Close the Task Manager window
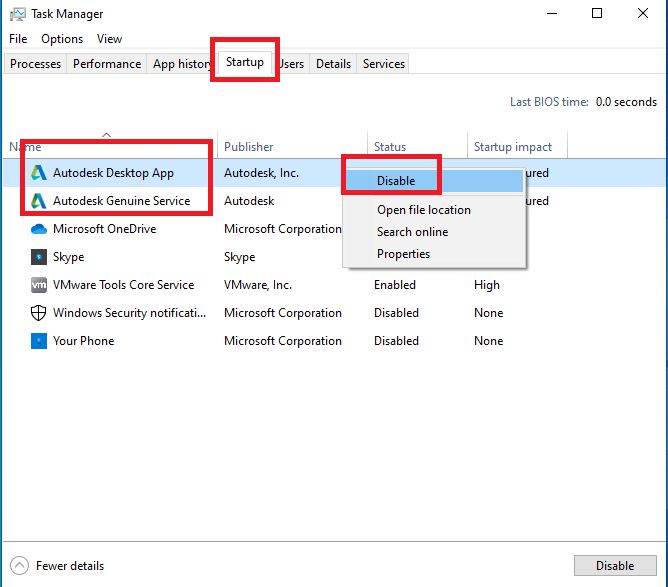 coord(643,14)
